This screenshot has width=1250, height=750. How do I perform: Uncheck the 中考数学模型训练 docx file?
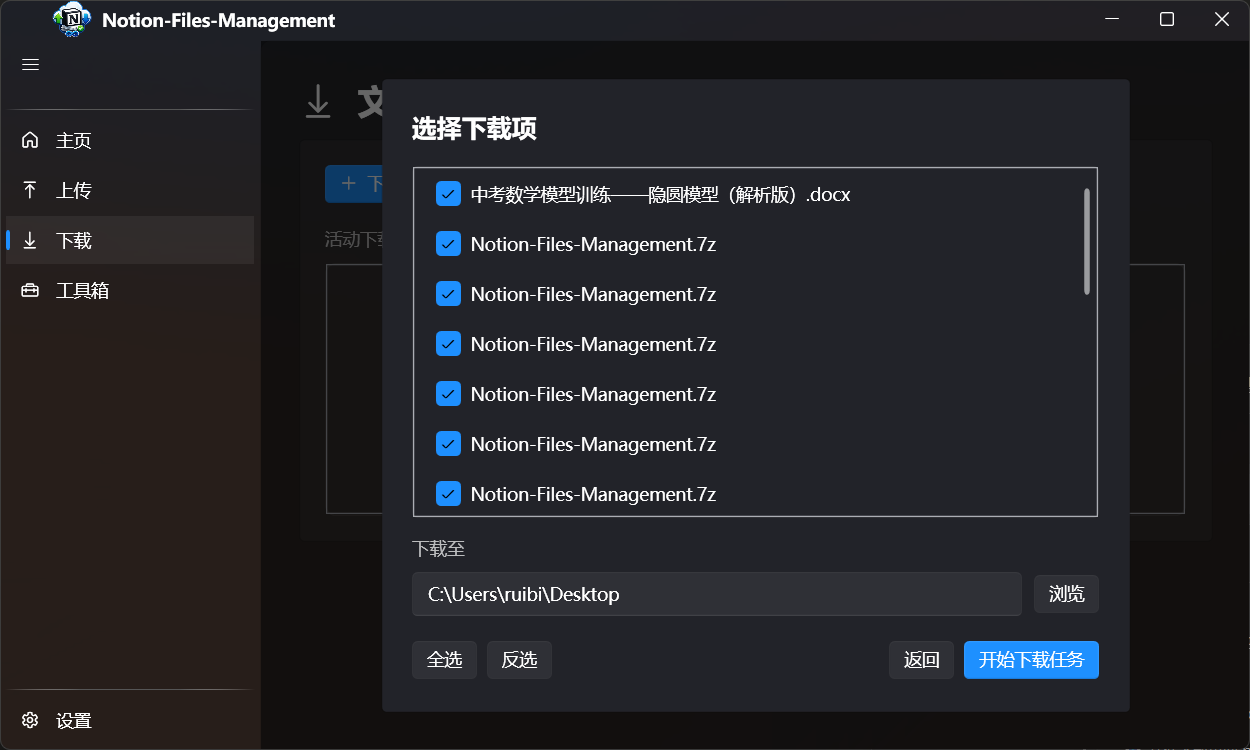(448, 193)
